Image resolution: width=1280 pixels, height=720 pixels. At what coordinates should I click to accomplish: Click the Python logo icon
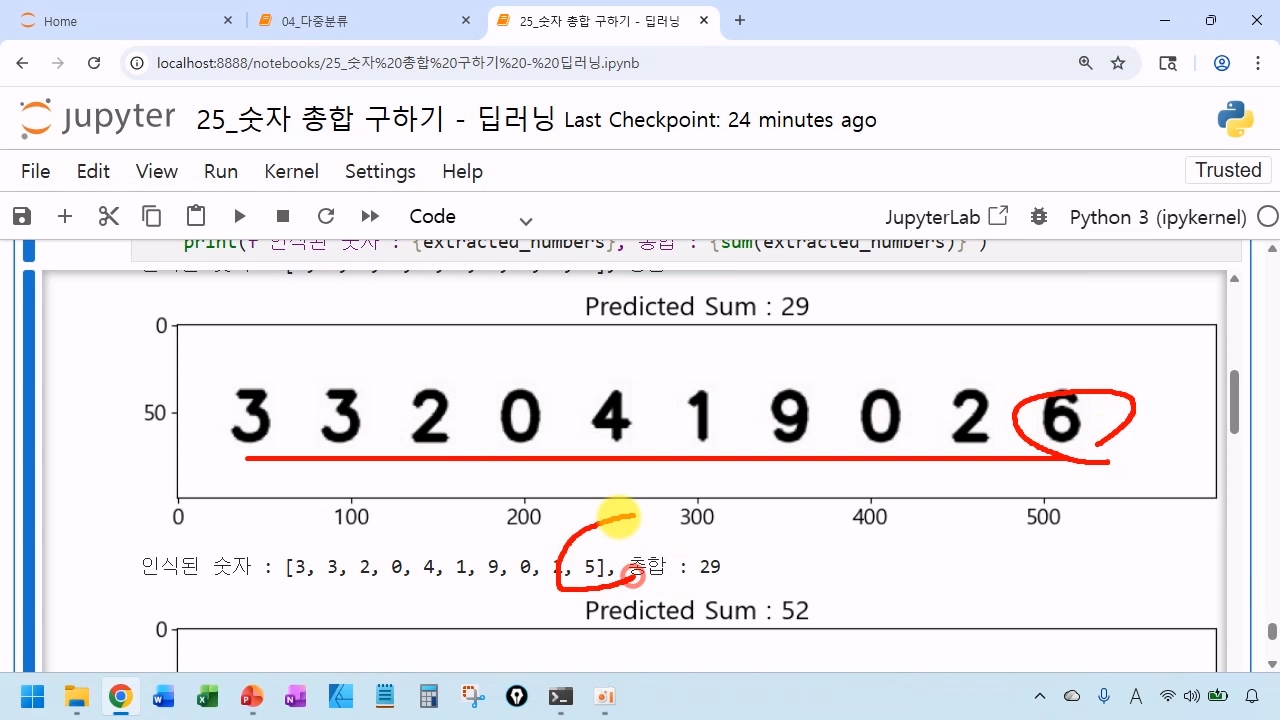click(x=1236, y=119)
